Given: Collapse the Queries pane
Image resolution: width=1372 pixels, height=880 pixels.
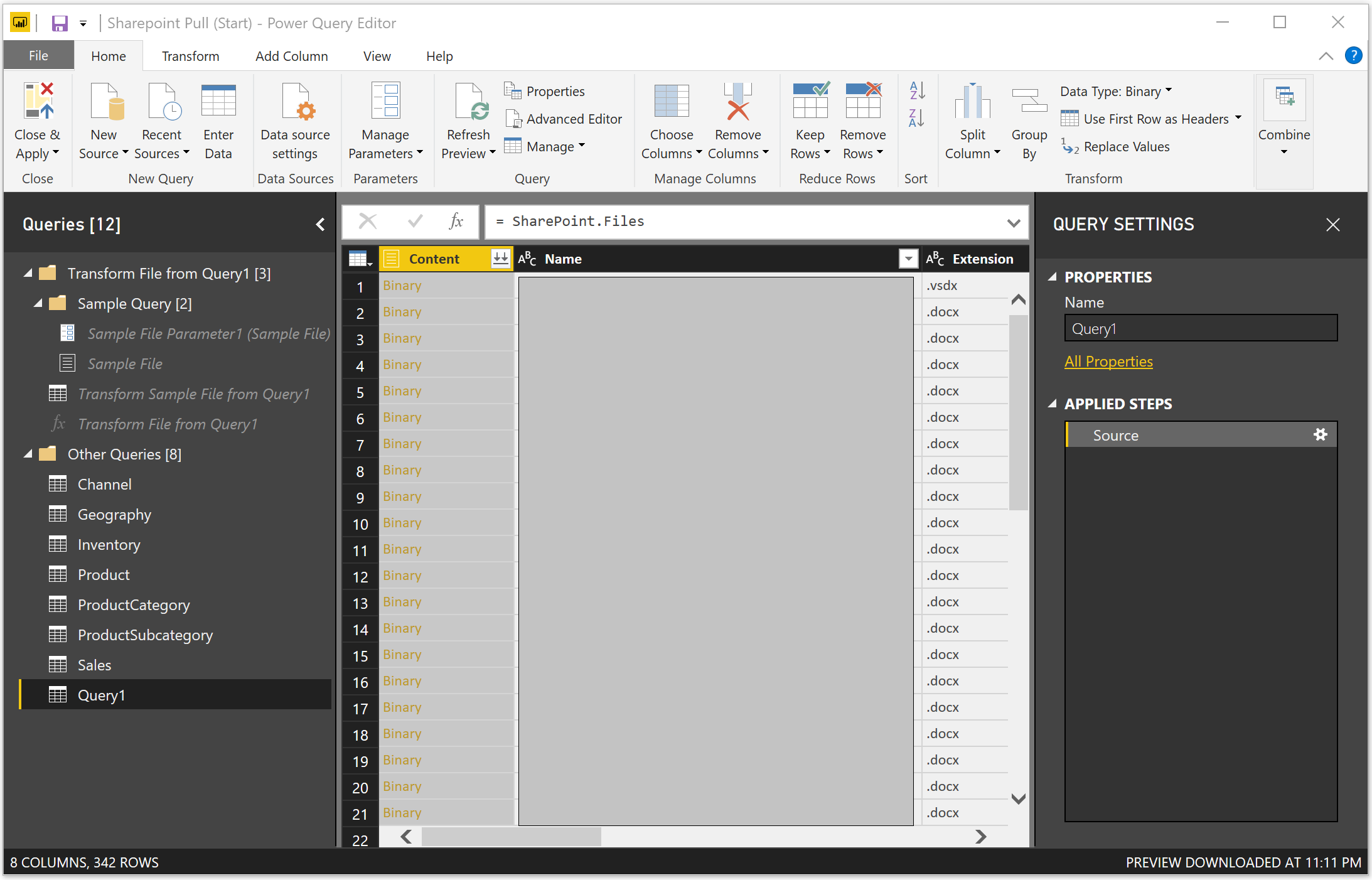Looking at the screenshot, I should tap(320, 225).
